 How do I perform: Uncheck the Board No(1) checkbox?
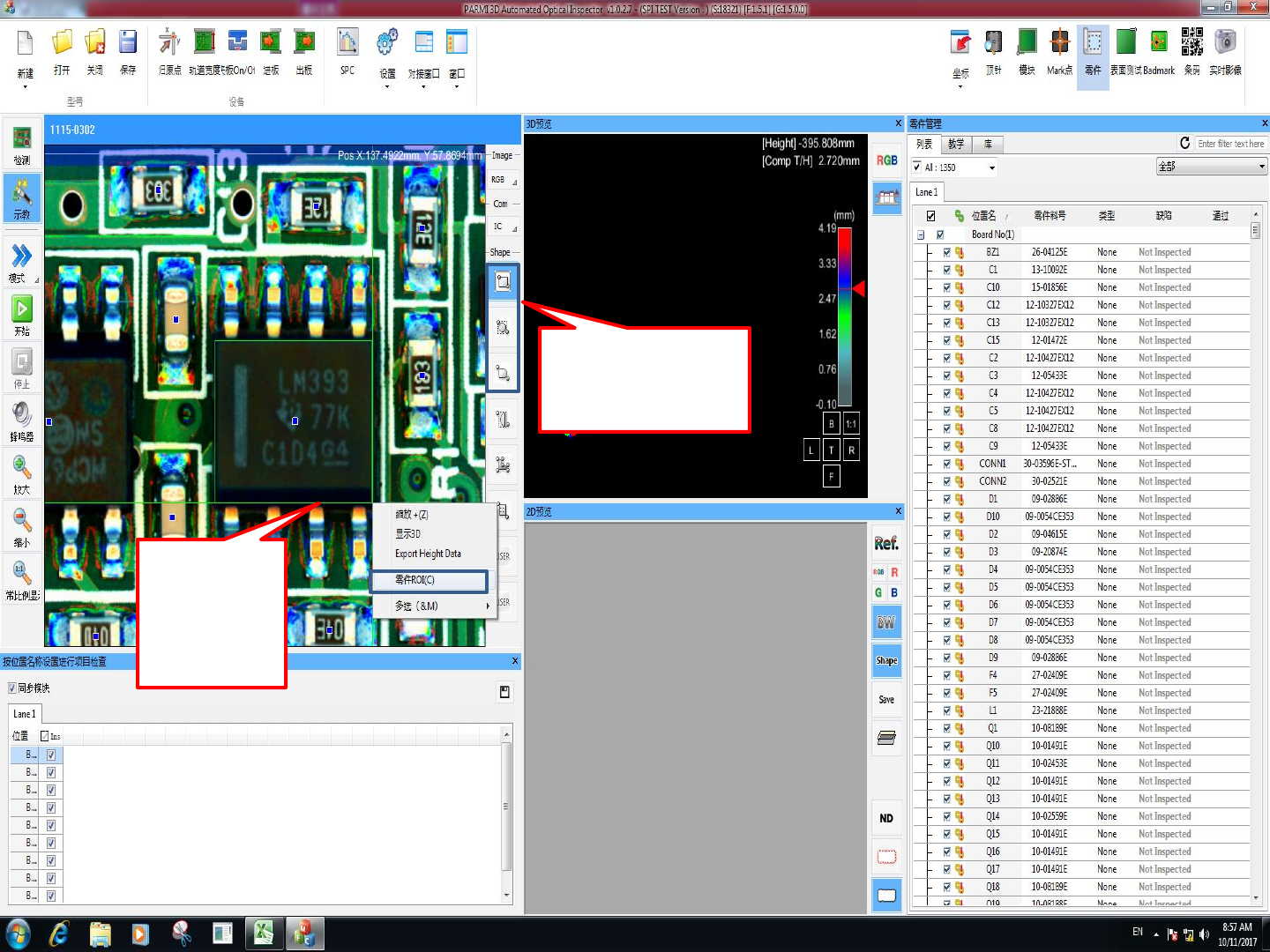940,234
